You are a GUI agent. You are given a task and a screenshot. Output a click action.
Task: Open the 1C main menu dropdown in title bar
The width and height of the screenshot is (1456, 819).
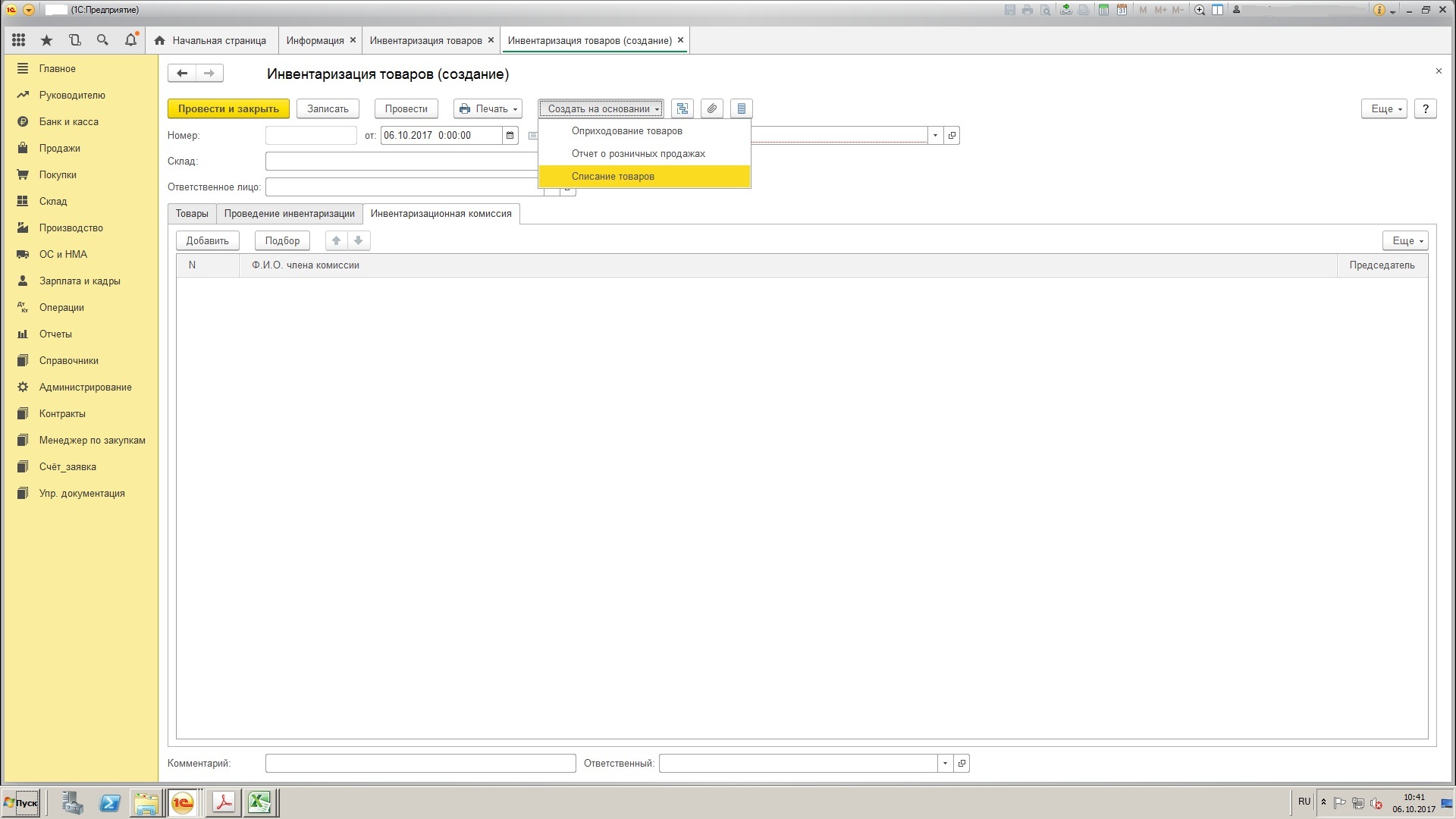(x=29, y=10)
